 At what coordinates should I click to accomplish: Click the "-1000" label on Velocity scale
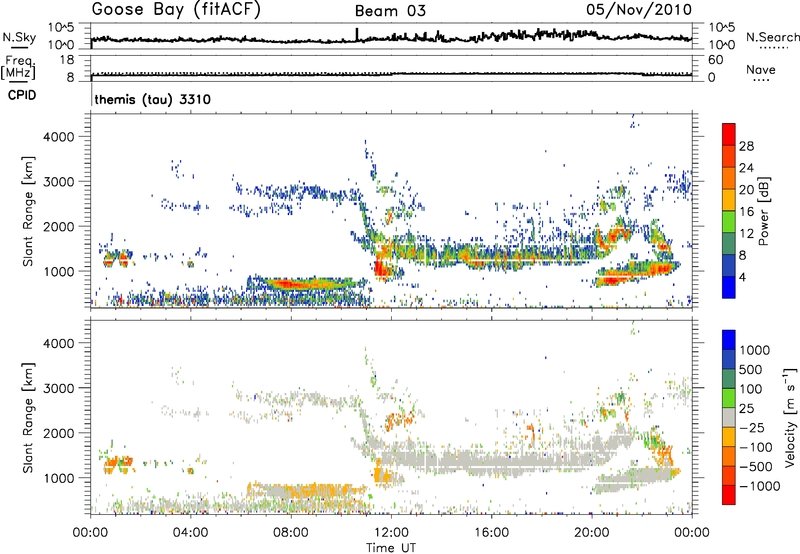point(759,486)
